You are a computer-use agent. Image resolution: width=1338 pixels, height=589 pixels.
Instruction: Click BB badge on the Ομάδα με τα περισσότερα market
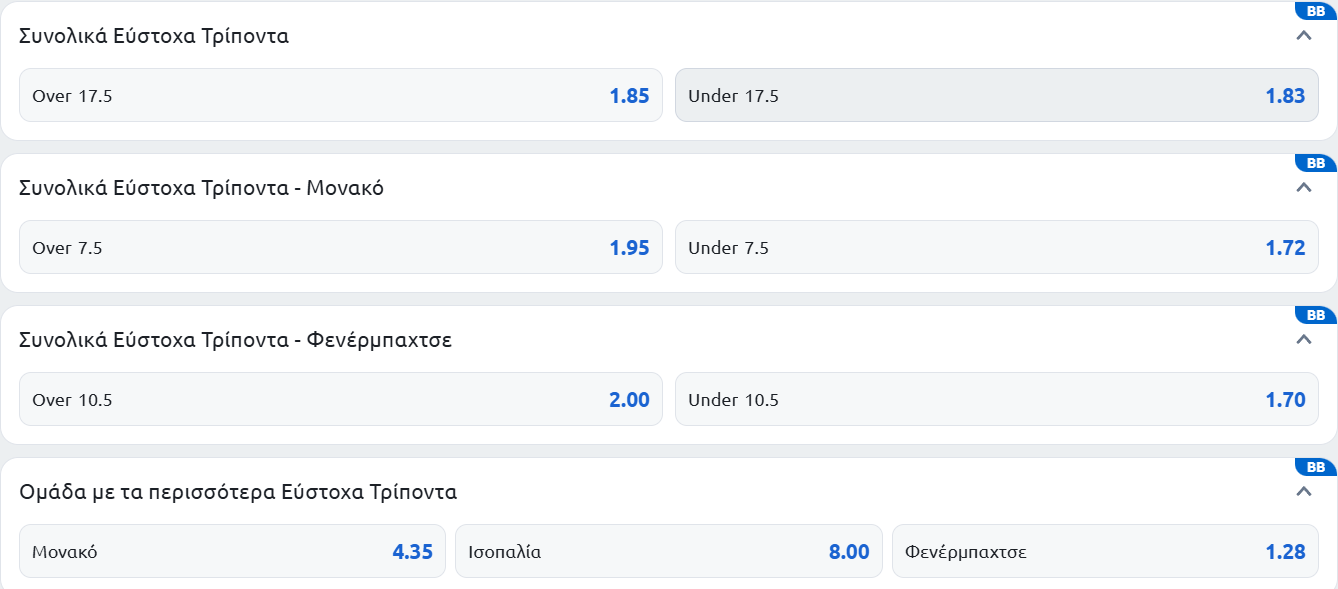1316,467
